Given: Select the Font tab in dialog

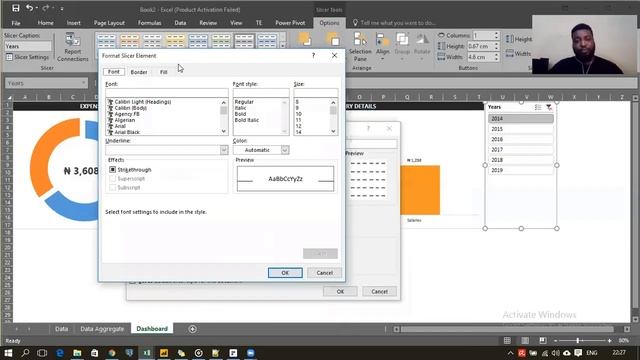Looking at the screenshot, I should tap(113, 71).
